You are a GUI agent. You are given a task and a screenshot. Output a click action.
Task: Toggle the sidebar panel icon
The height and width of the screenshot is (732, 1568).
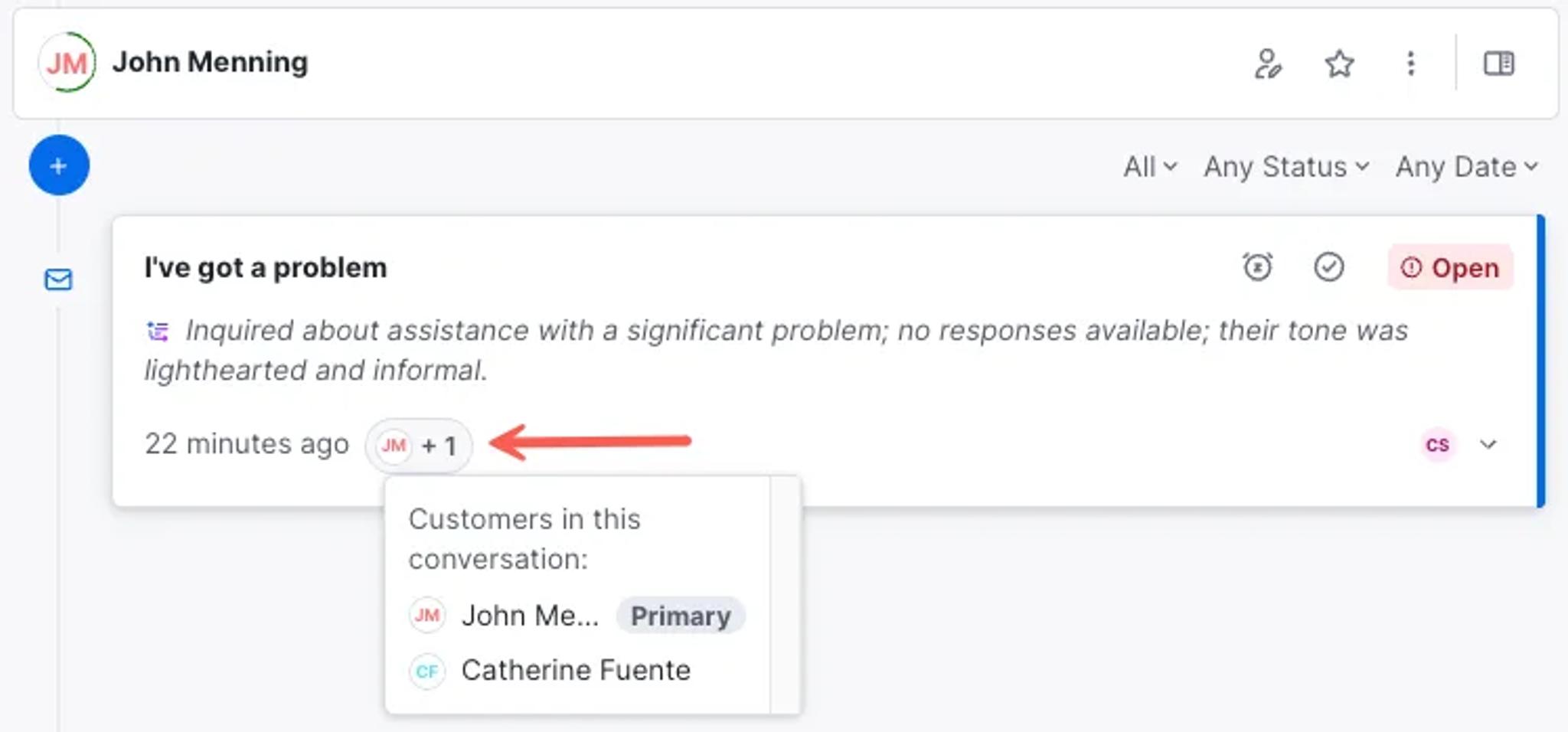point(1498,64)
